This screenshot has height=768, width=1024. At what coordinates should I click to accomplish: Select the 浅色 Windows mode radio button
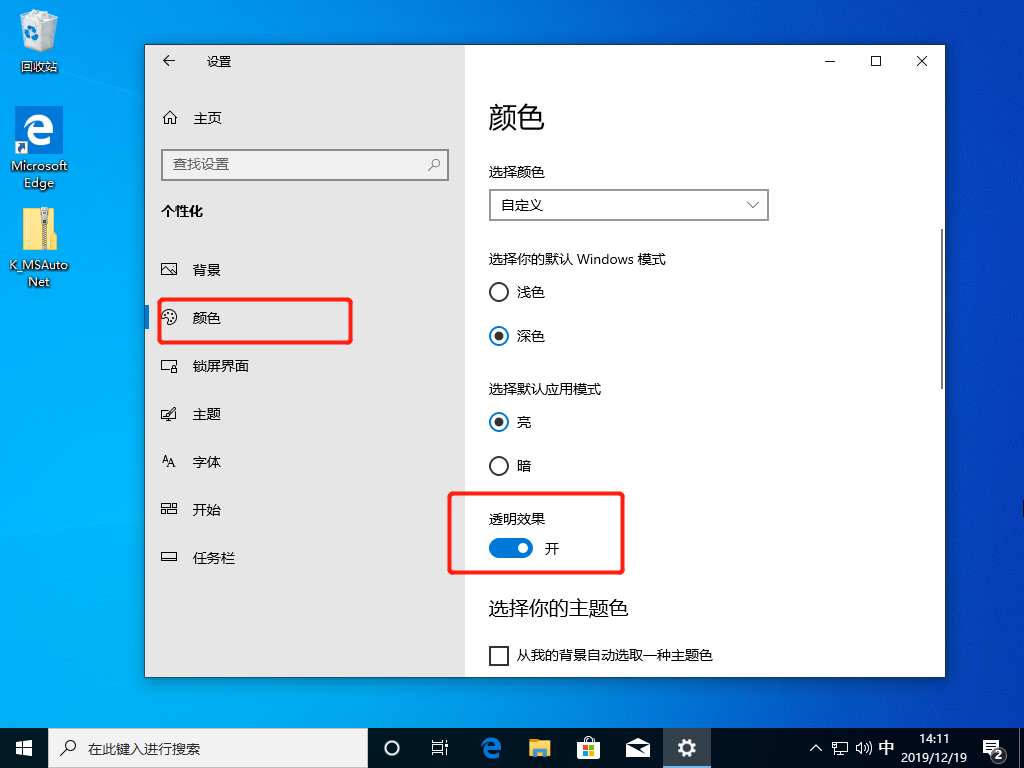pos(498,292)
